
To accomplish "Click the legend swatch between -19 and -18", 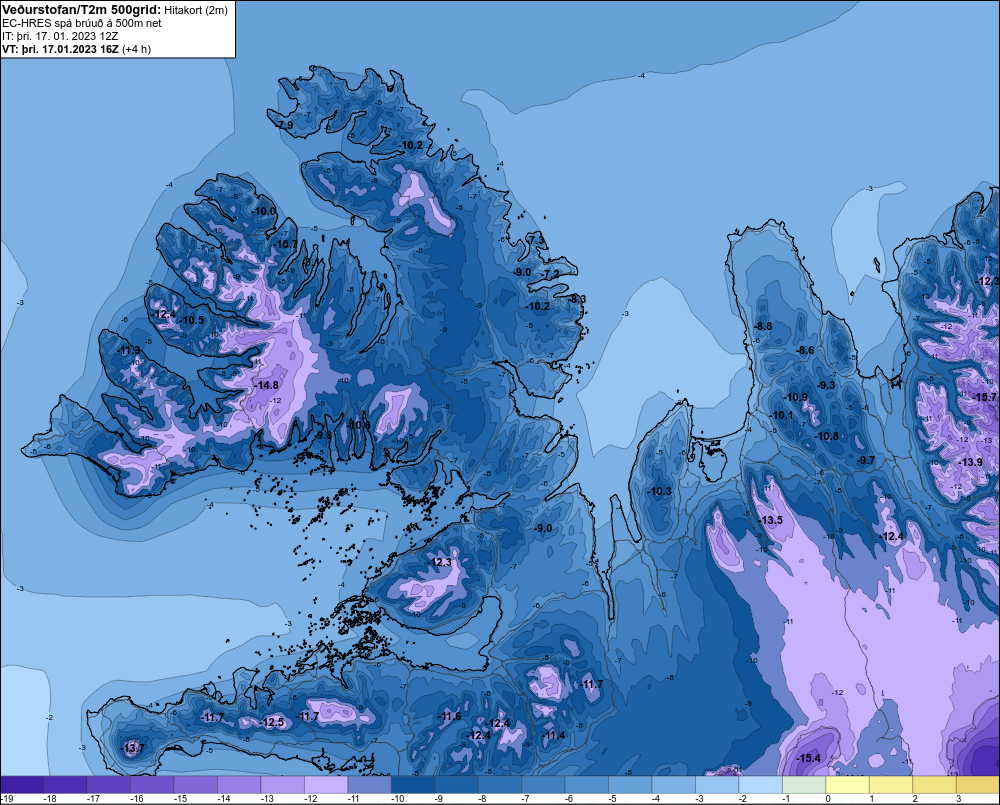I will coord(23,785).
